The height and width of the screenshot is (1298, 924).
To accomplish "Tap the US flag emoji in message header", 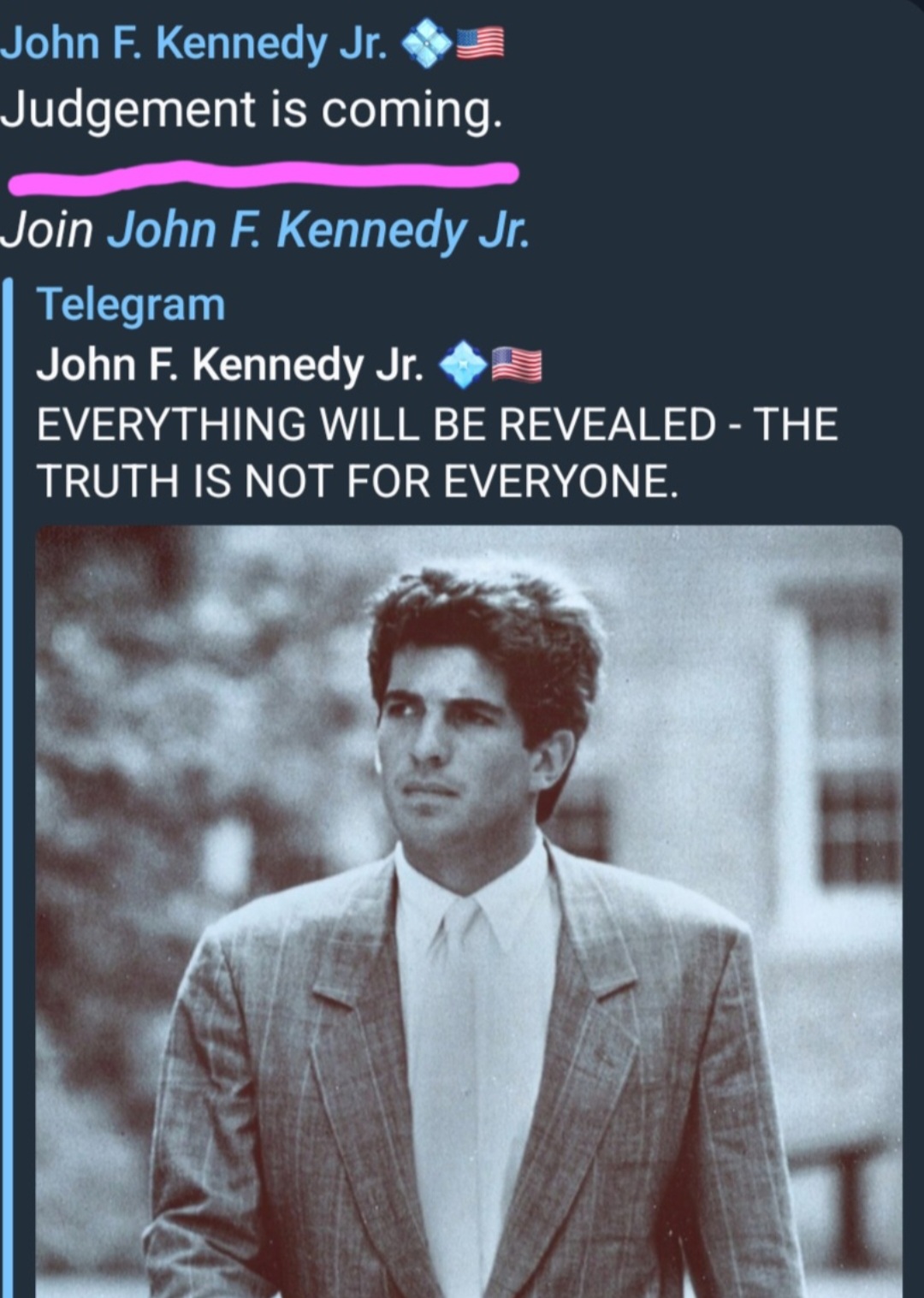I will [480, 44].
